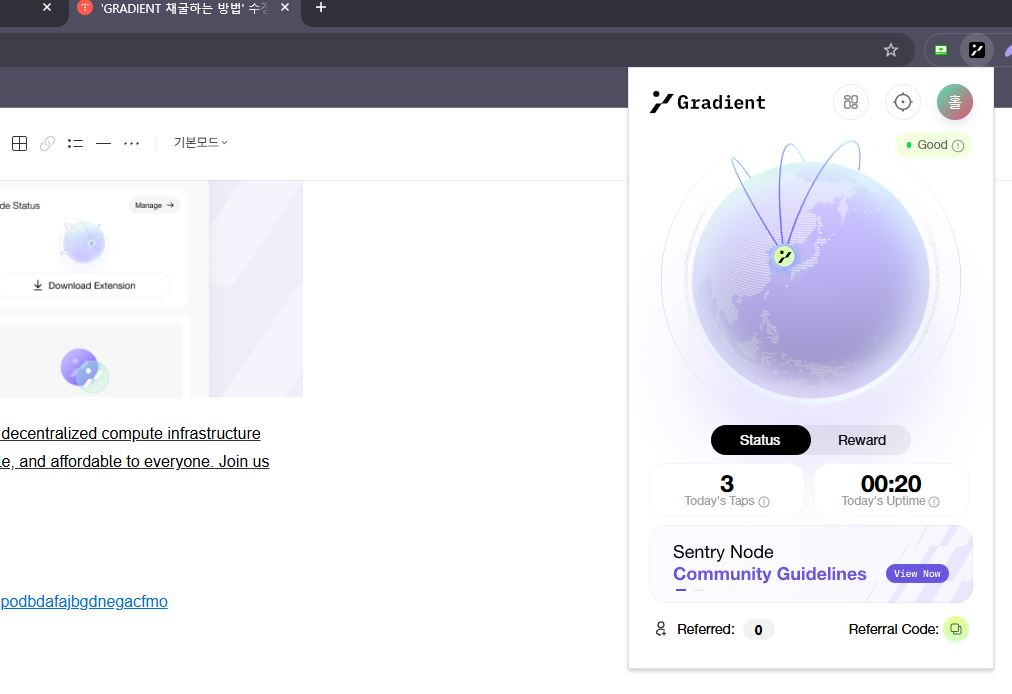
Task: Click the Referred count value 0
Action: coord(758,629)
